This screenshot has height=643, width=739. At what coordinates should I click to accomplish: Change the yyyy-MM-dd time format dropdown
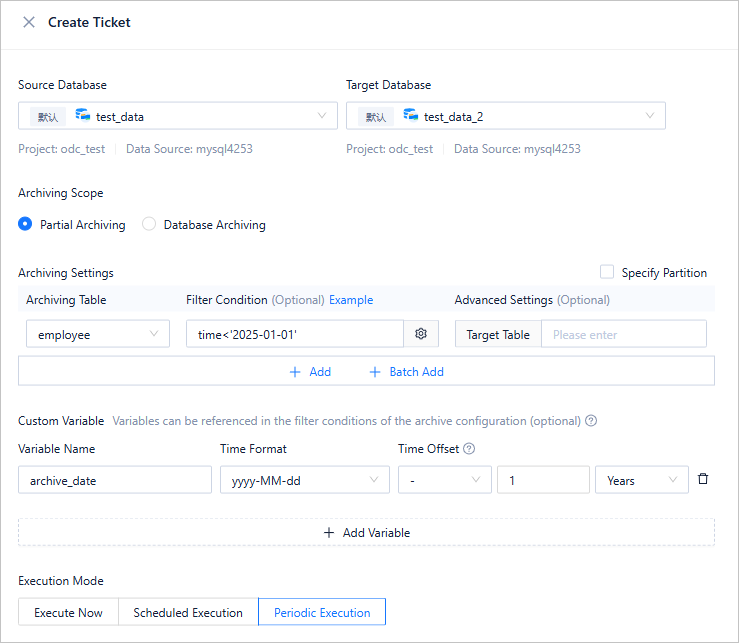pyautogui.click(x=305, y=480)
